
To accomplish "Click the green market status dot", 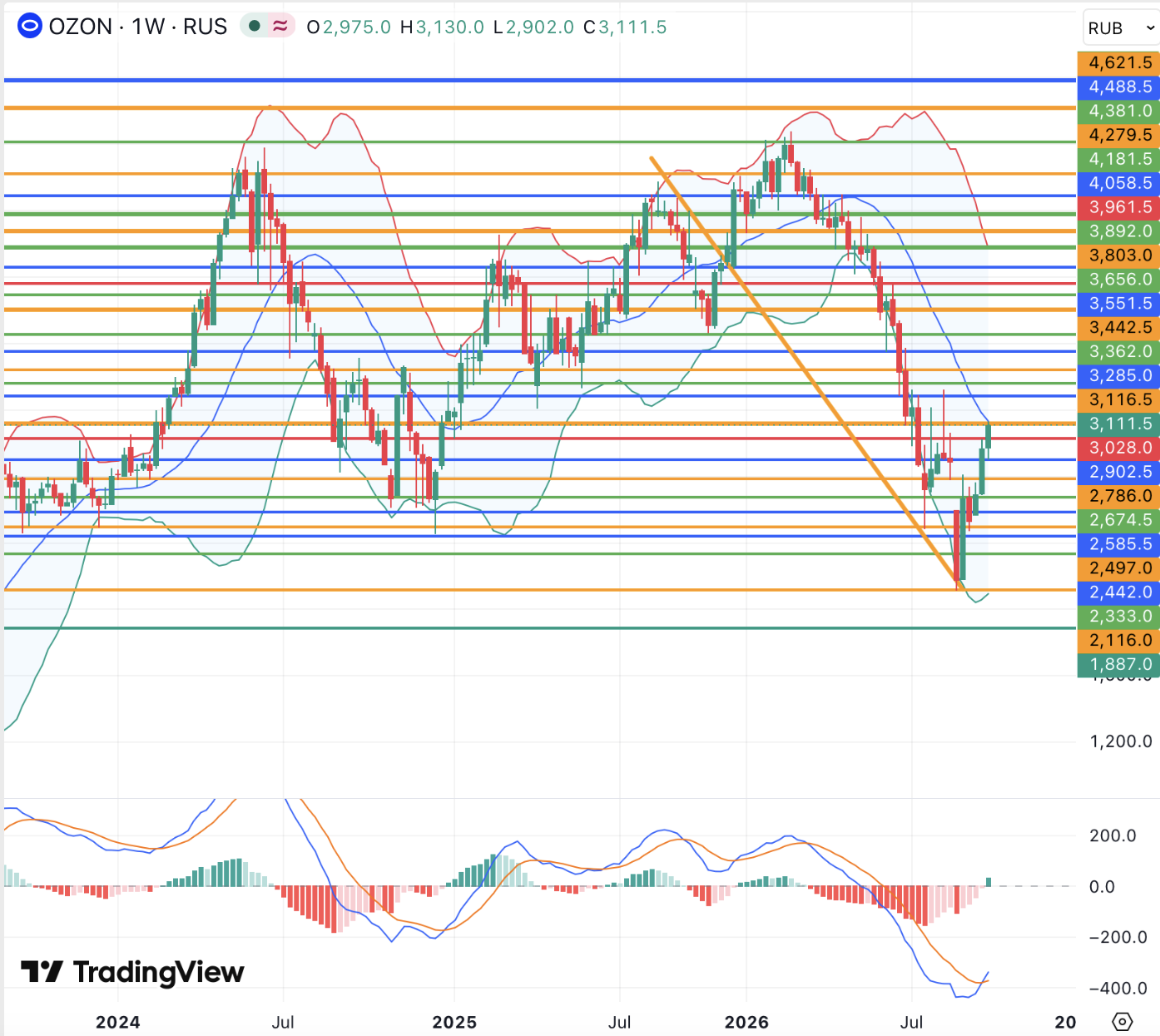I will pyautogui.click(x=255, y=27).
